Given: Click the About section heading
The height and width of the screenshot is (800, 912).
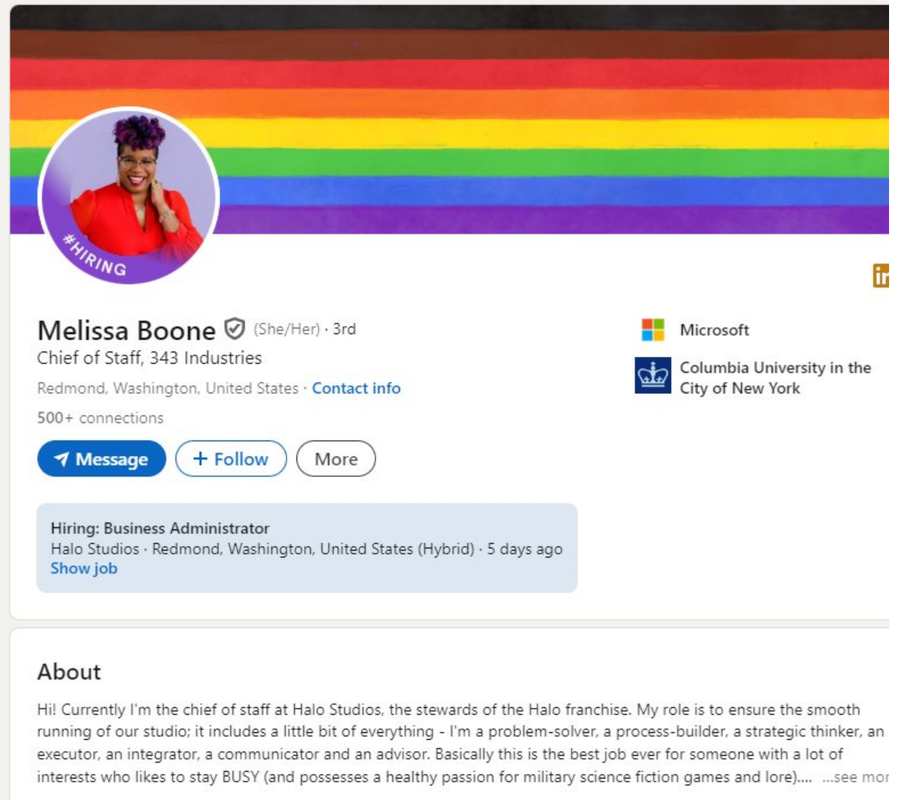Looking at the screenshot, I should coord(69,672).
